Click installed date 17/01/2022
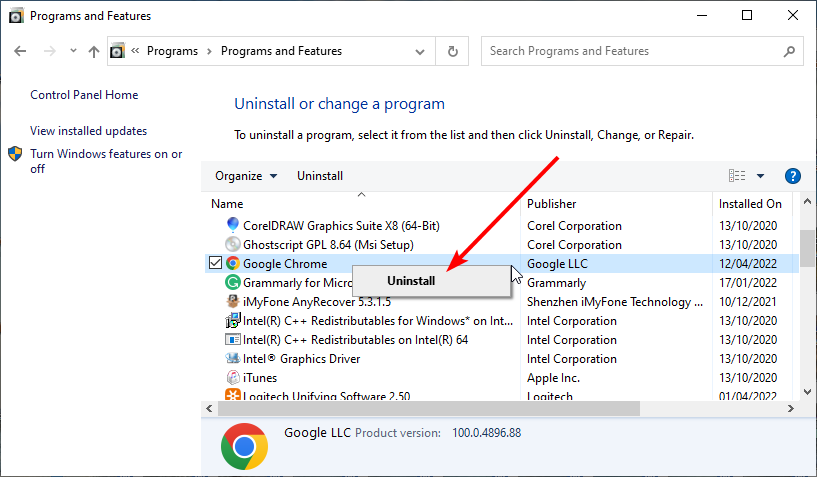This screenshot has width=817, height=477. 748,283
